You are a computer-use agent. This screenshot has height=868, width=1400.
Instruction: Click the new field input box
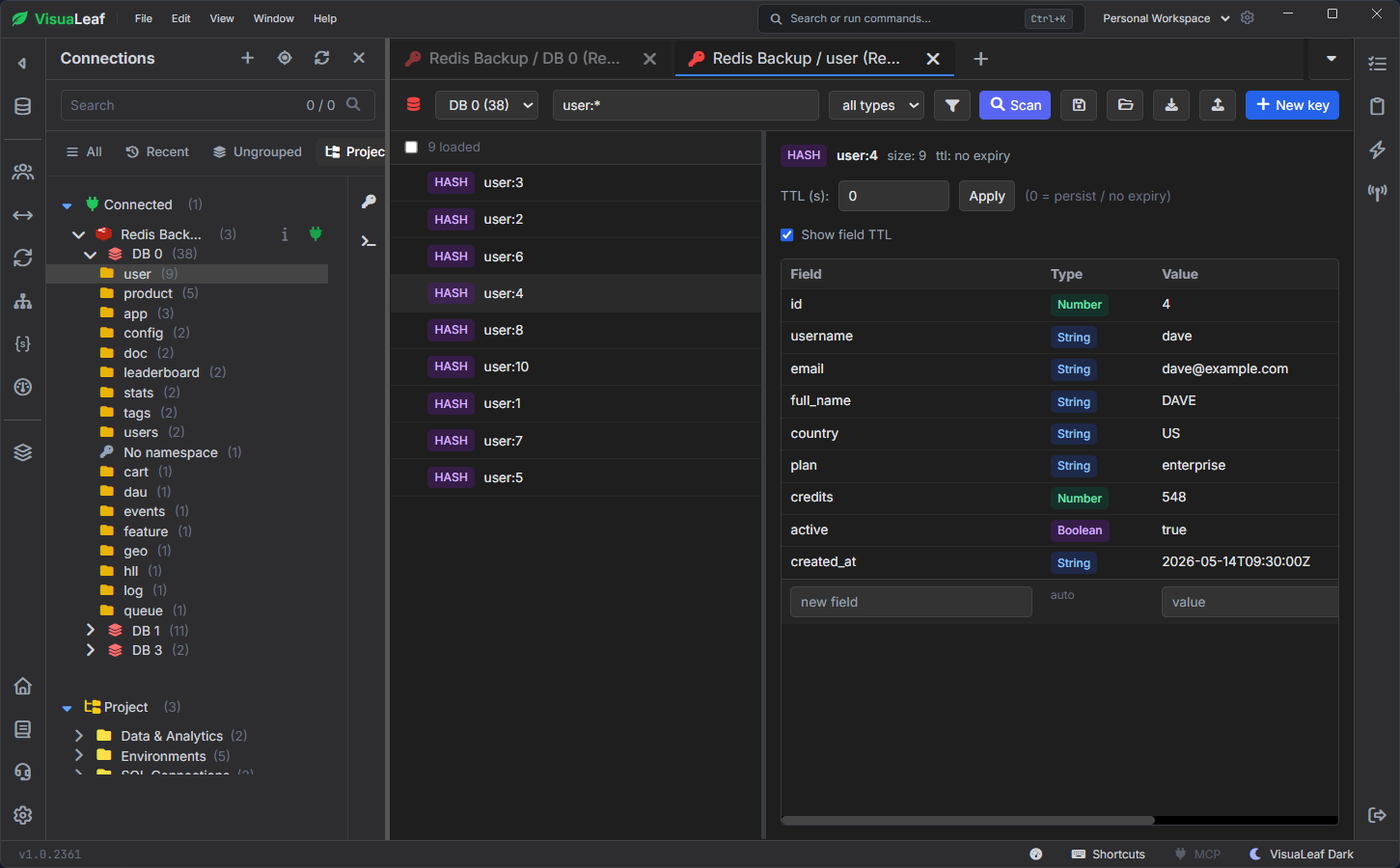click(x=911, y=602)
